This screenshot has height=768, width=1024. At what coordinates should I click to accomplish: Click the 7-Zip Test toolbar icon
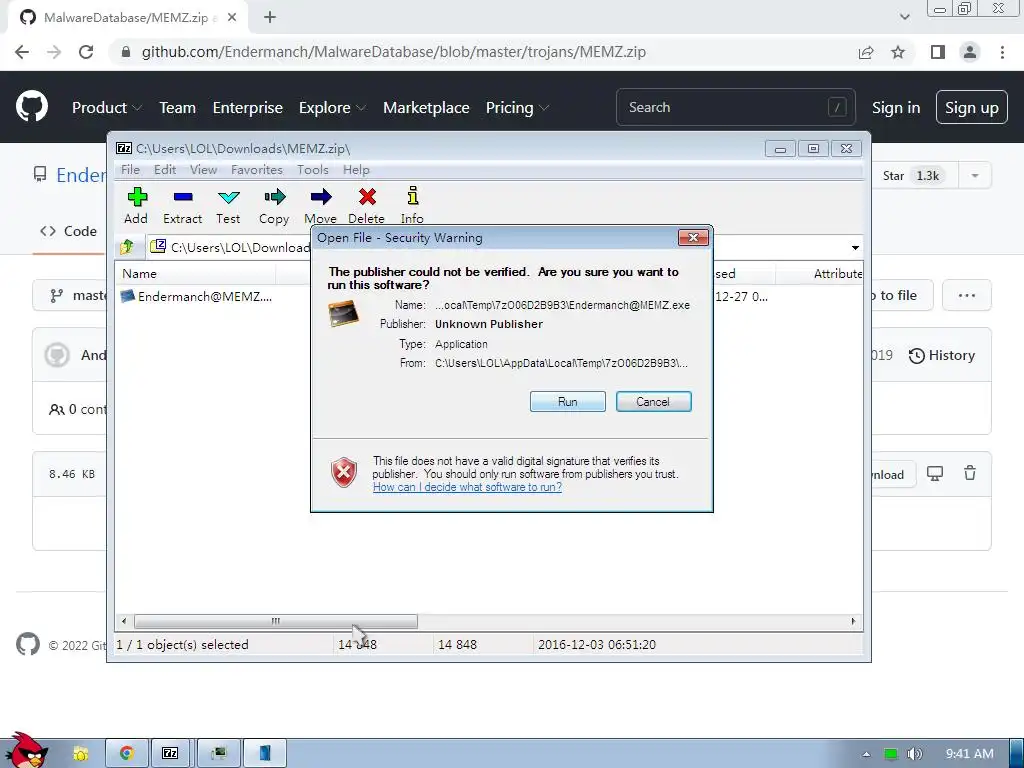pyautogui.click(x=229, y=206)
